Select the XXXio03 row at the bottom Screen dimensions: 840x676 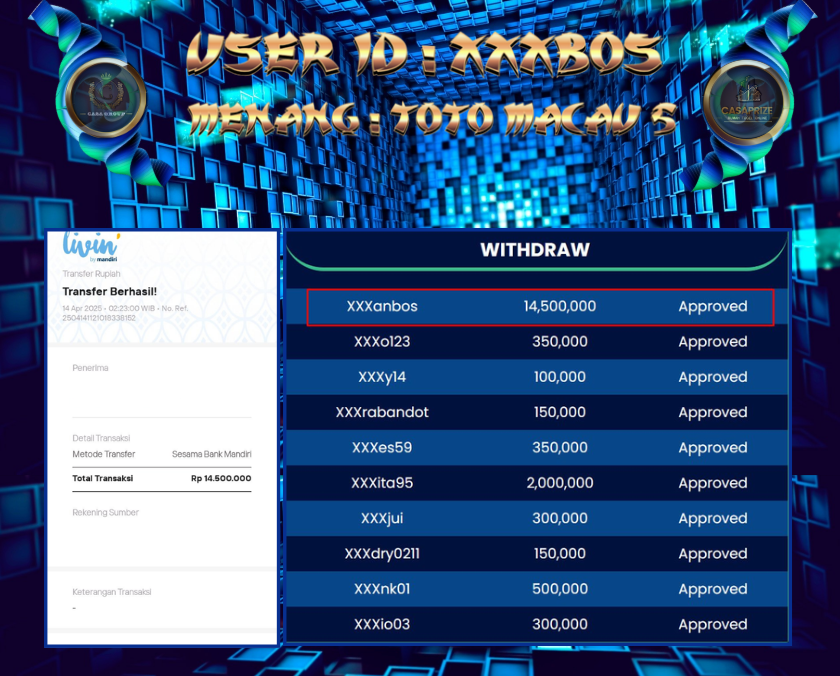(538, 625)
